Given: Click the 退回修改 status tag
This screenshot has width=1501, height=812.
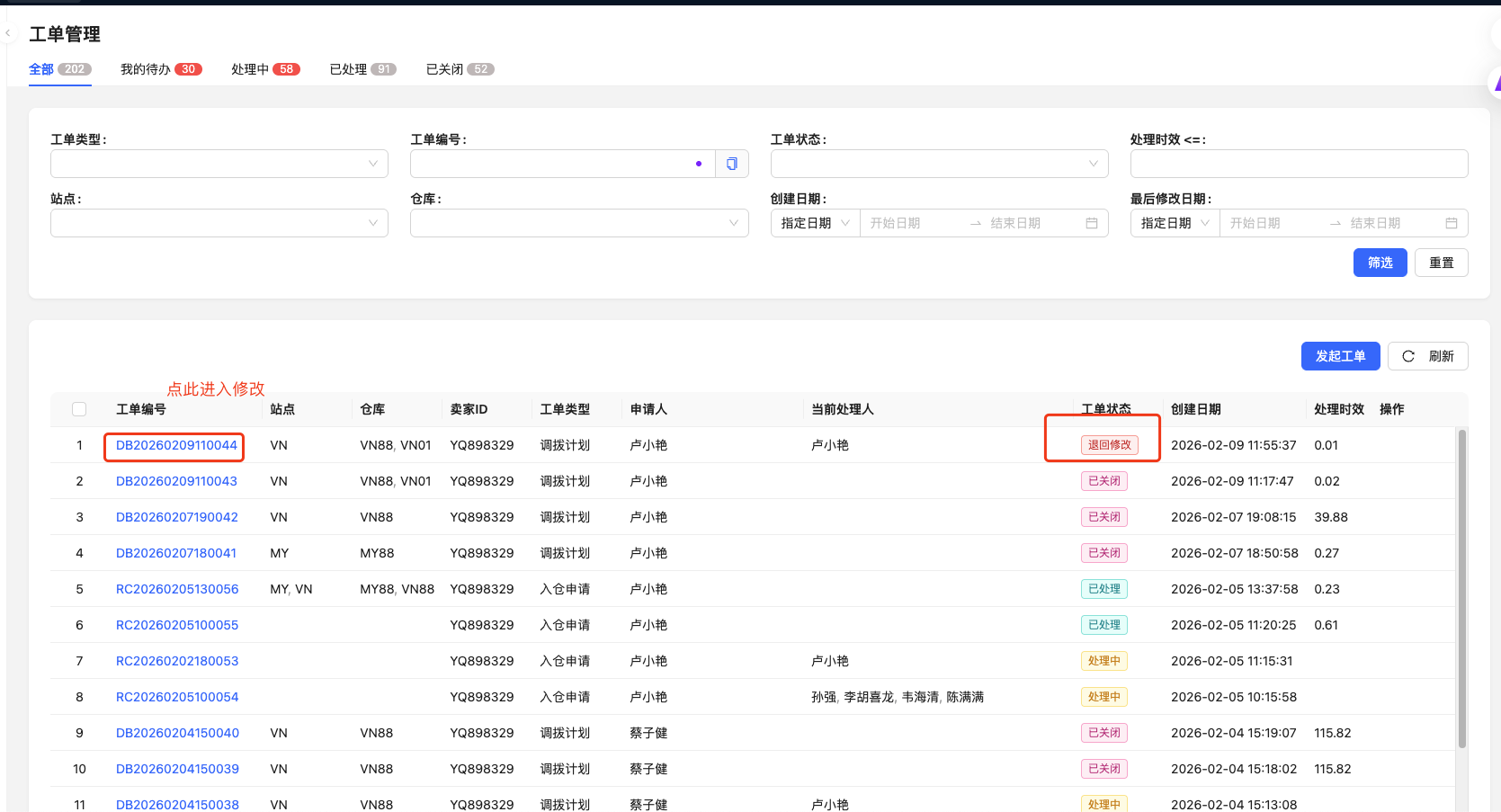Looking at the screenshot, I should click(1109, 445).
